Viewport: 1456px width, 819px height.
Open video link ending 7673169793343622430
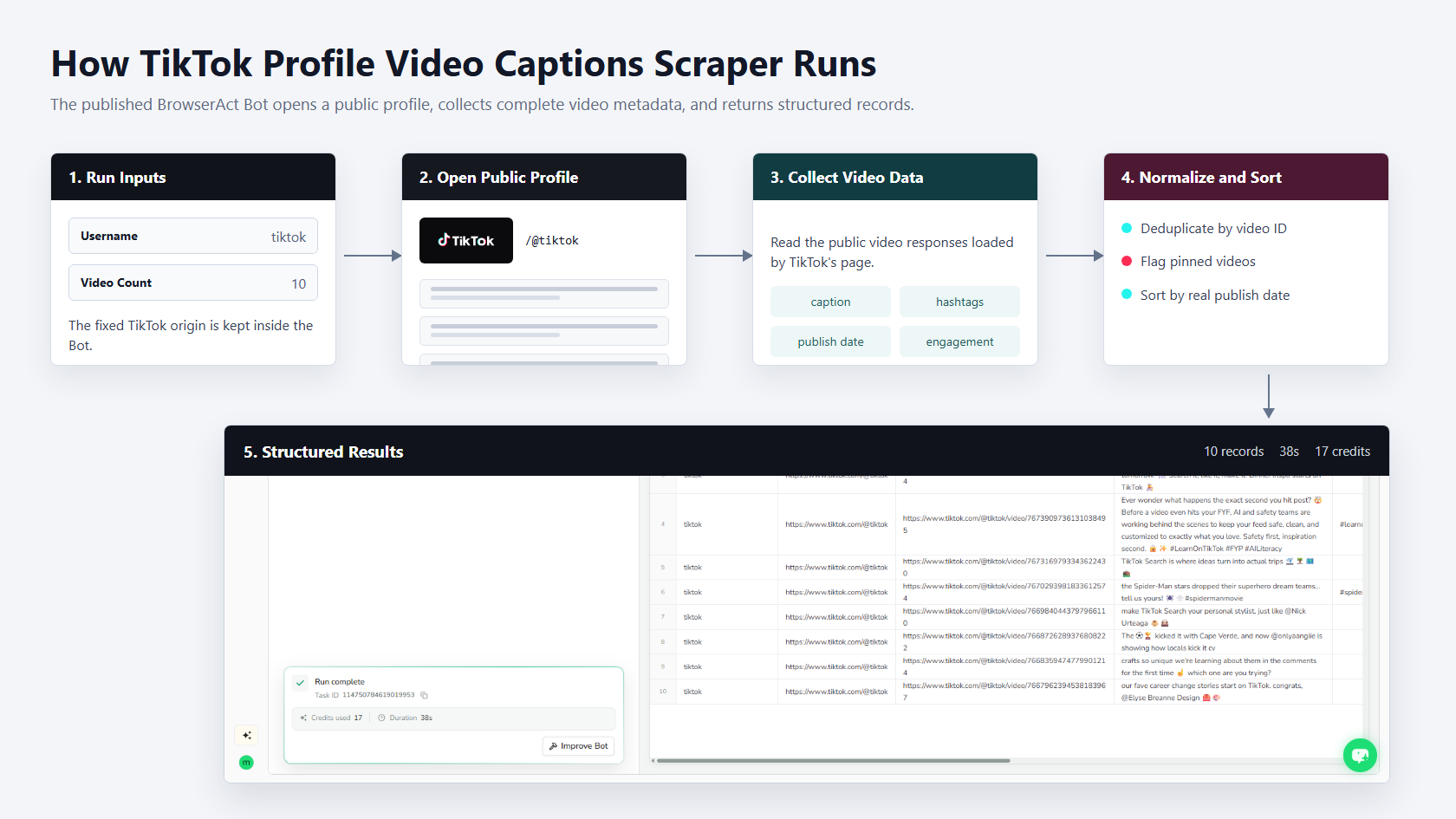pos(1004,567)
